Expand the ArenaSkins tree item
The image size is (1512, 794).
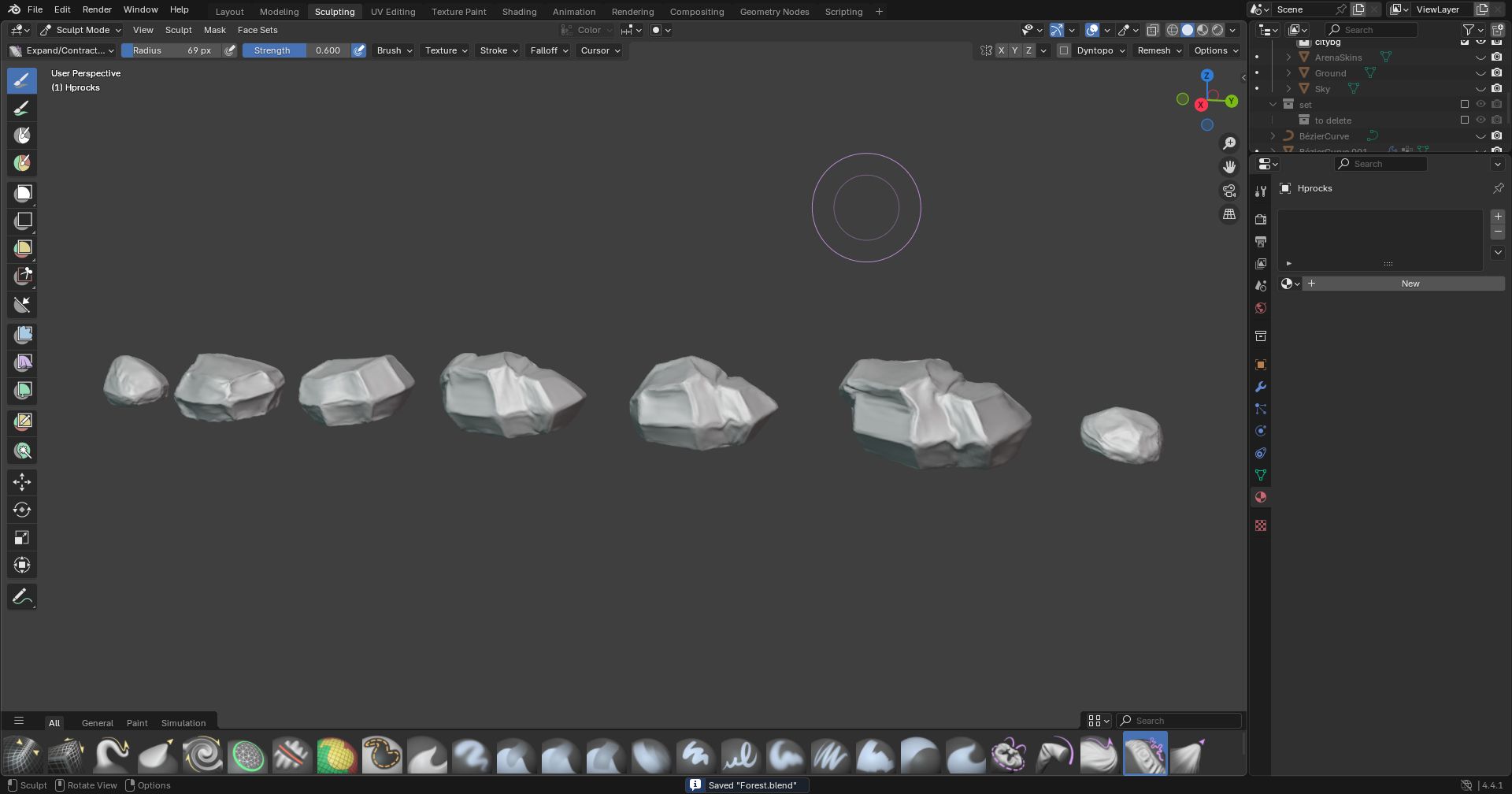click(x=1288, y=58)
